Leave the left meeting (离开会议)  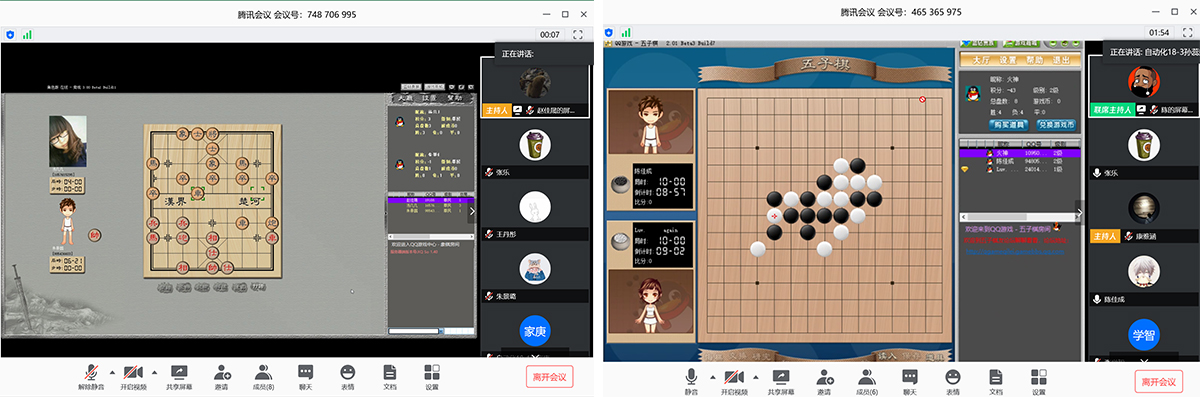coord(550,377)
